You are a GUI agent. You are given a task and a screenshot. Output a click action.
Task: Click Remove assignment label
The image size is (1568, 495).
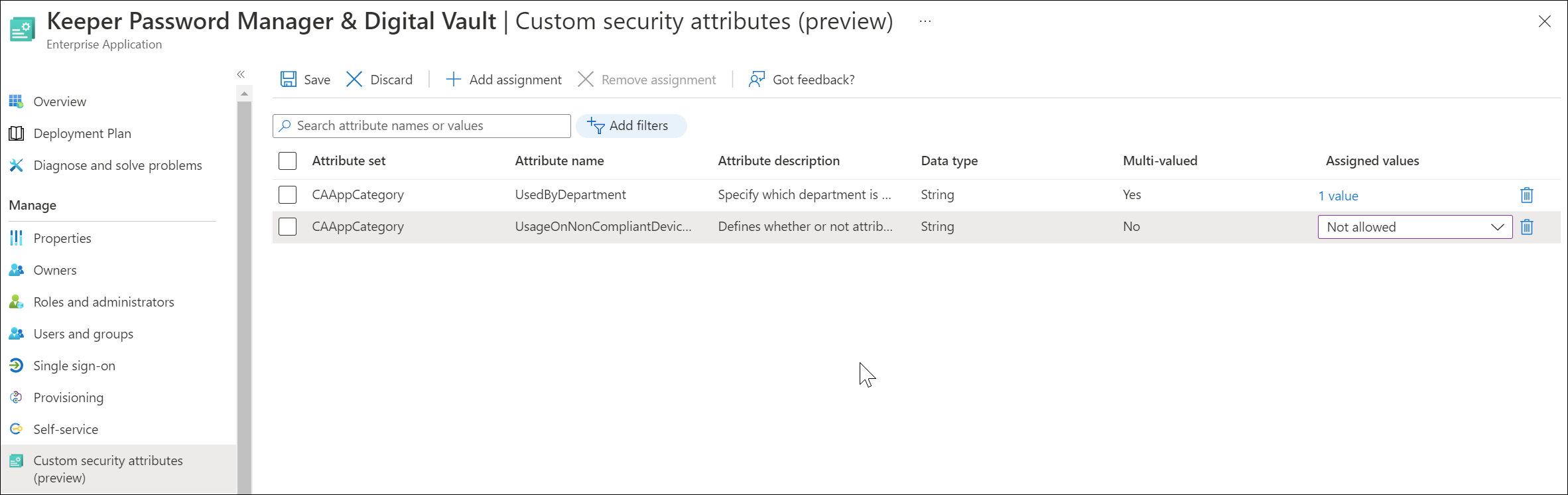(659, 80)
